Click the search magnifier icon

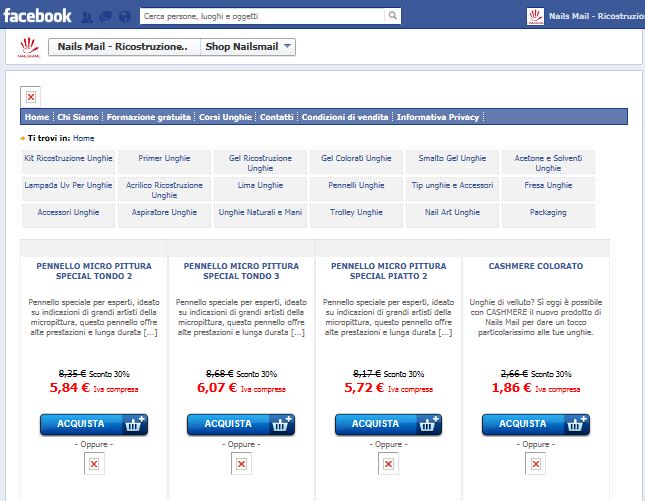pyautogui.click(x=393, y=16)
